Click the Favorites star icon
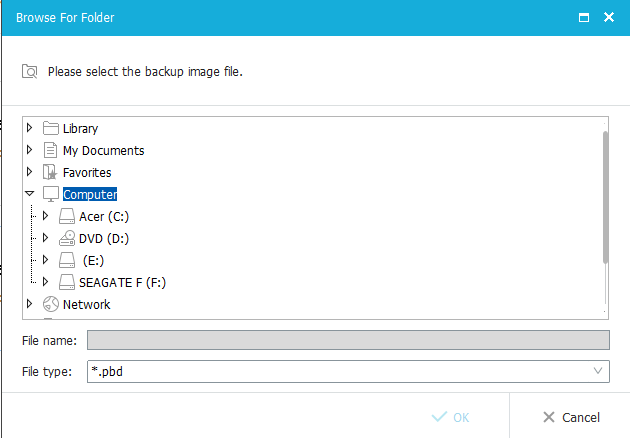This screenshot has height=438, width=630. click(x=51, y=172)
